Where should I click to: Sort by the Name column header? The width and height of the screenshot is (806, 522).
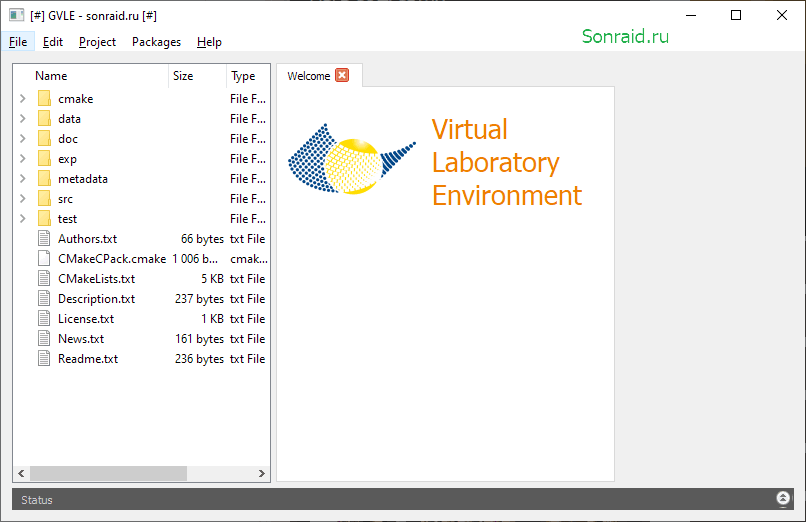click(x=91, y=76)
